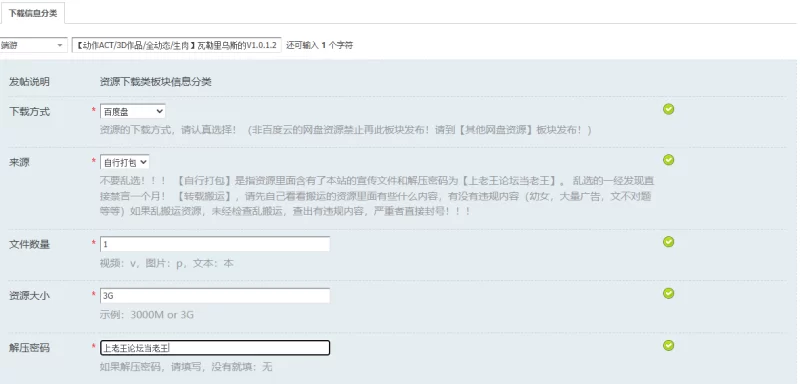Image resolution: width=800 pixels, height=384 pixels.
Task: Click the hint 示例：3000M or 3G
Action: (147, 315)
